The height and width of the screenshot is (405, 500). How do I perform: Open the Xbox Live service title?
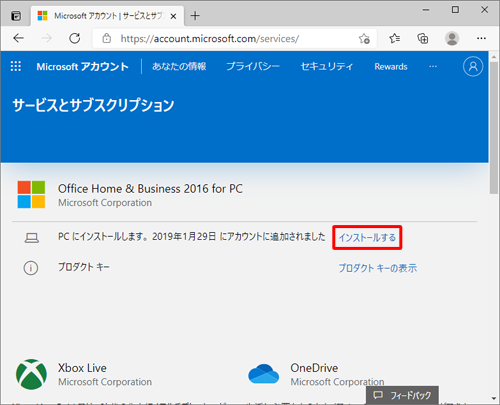point(82,368)
